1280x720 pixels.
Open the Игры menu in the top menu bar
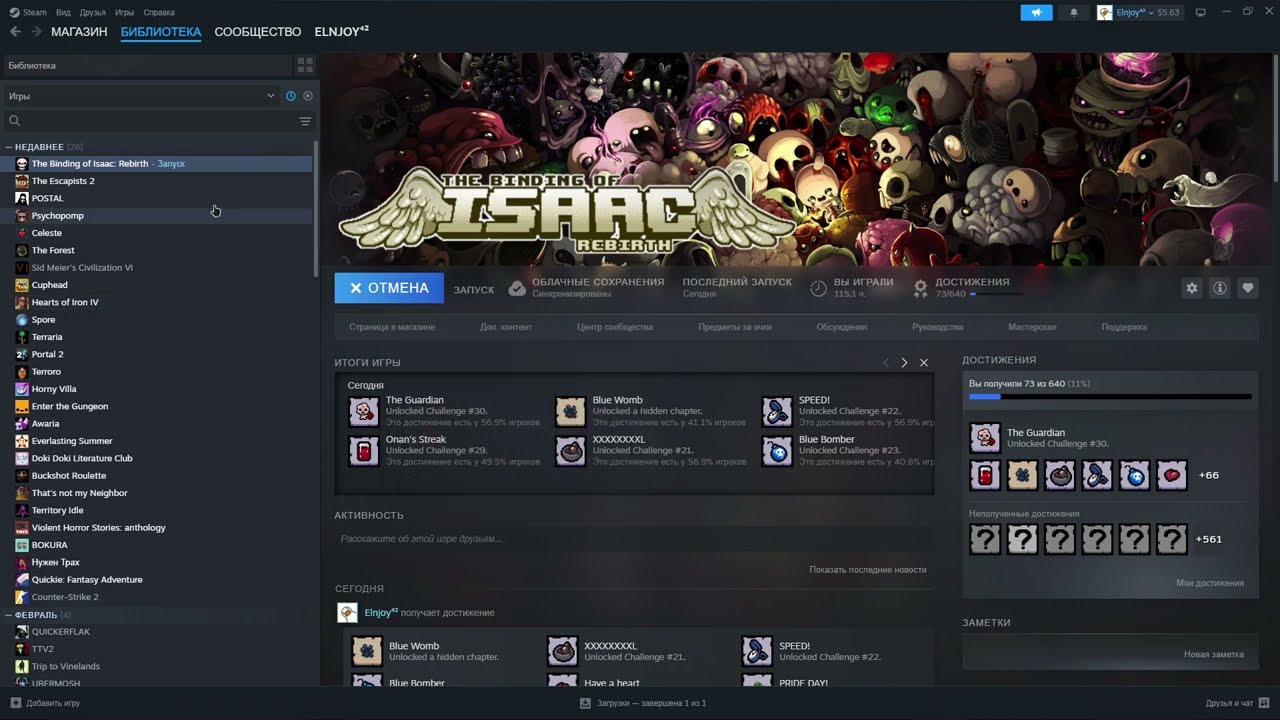(x=125, y=12)
